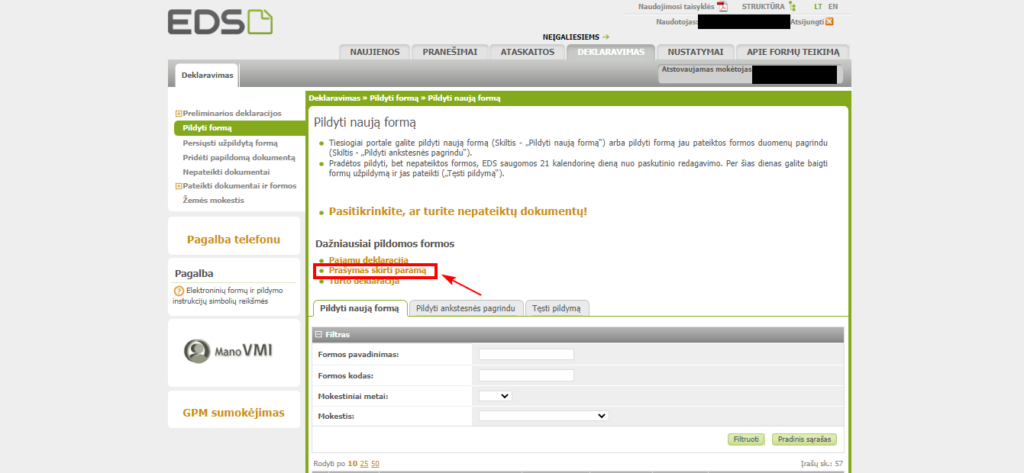The image size is (1024, 473).
Task: Switch language to LT
Action: click(818, 7)
